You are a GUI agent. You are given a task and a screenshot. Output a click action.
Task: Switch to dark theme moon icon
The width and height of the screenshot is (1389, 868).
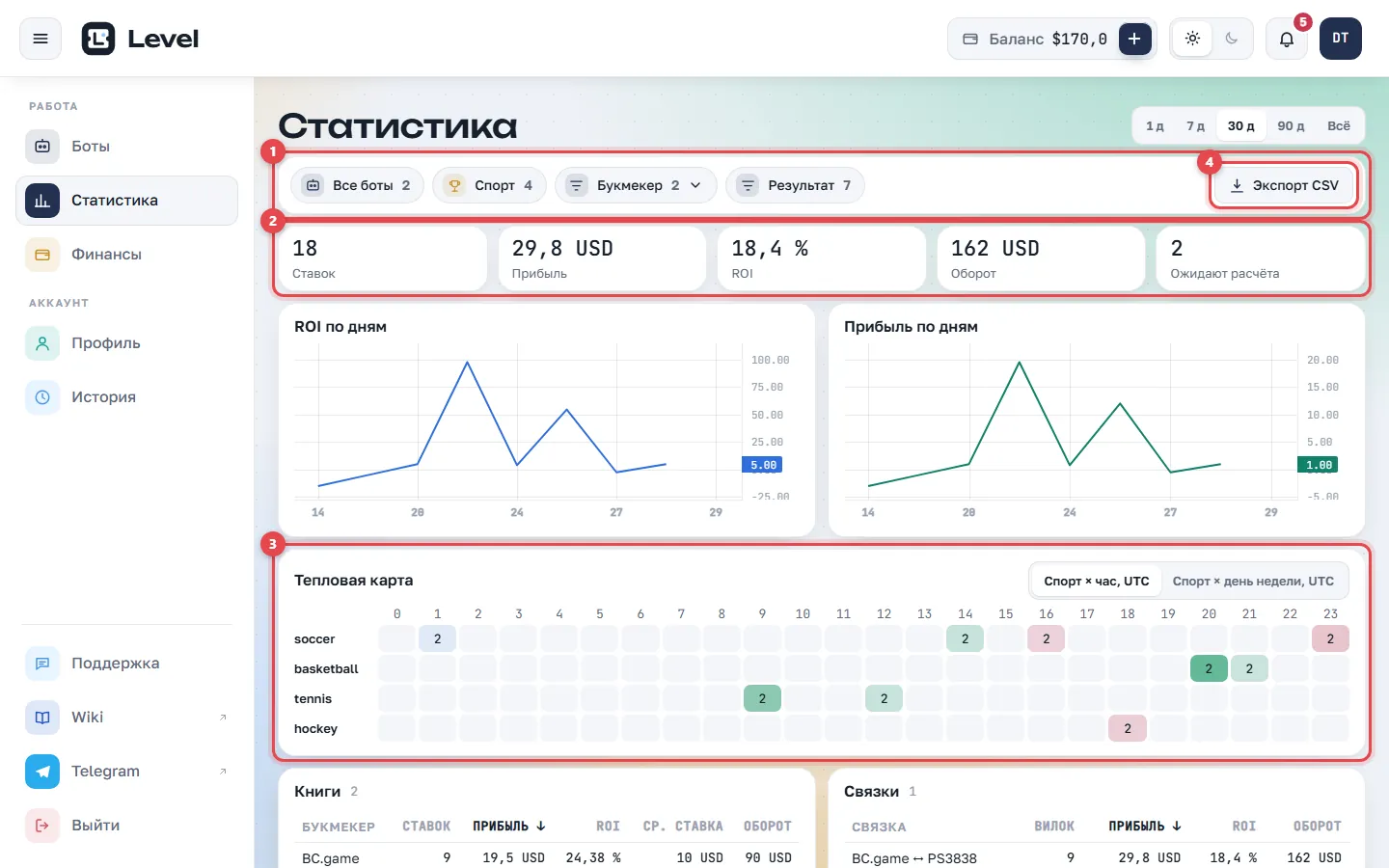(x=1232, y=39)
